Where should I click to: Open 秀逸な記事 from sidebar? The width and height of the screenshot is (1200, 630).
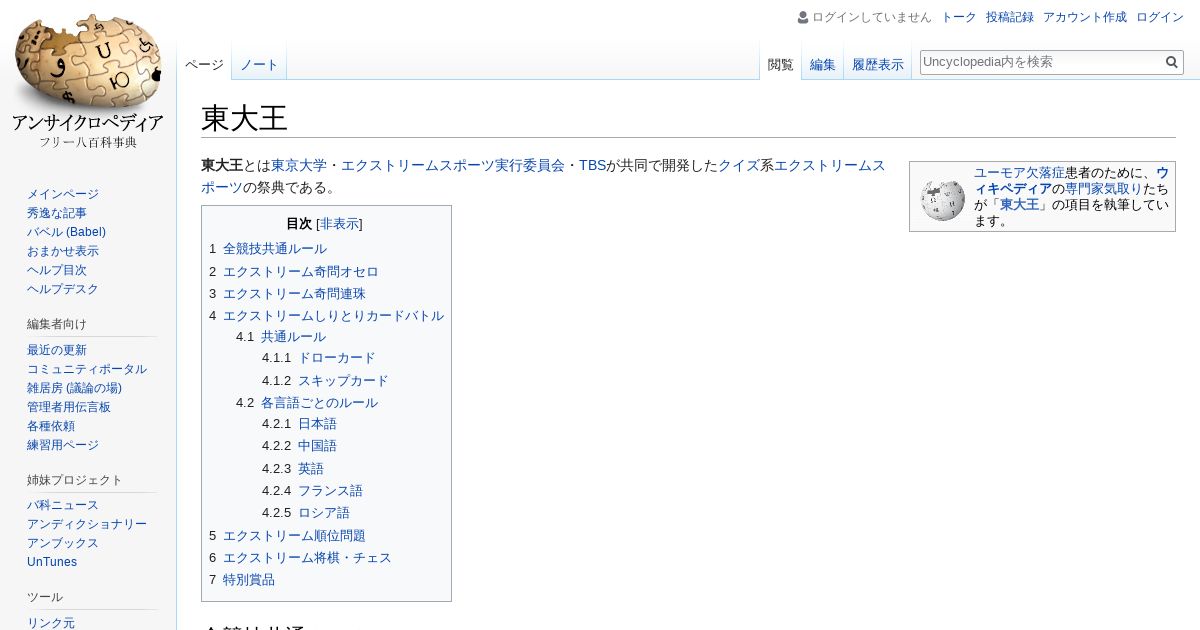[x=57, y=213]
